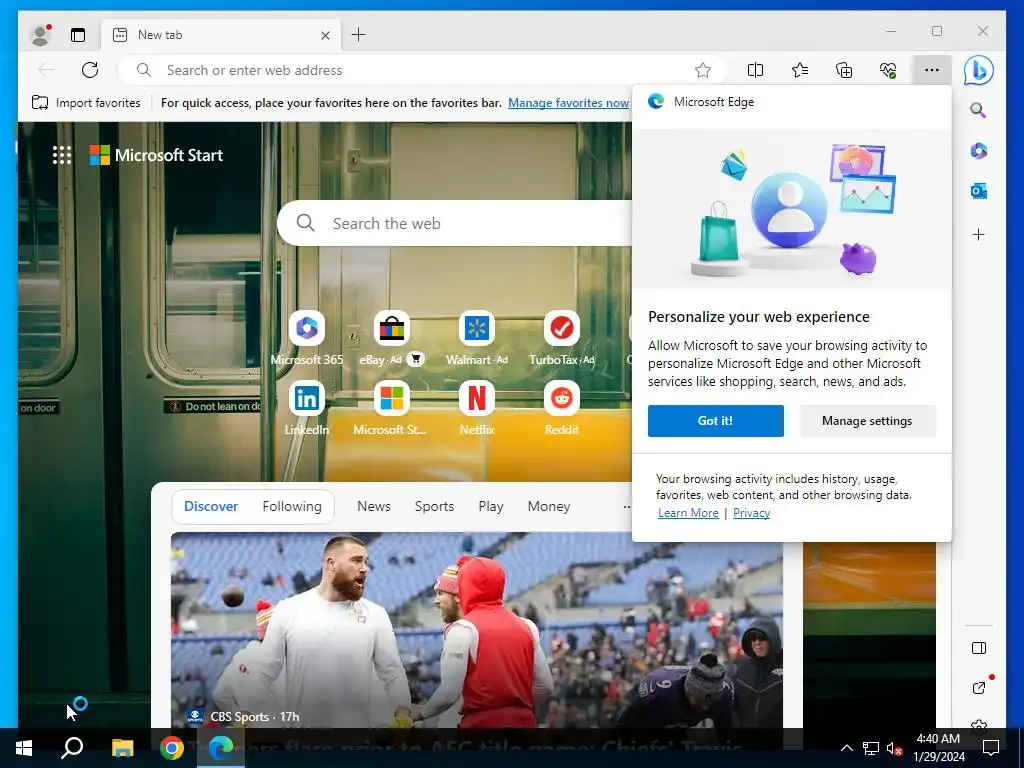Open CBS Sports article image
Image resolution: width=1024 pixels, height=768 pixels.
pyautogui.click(x=477, y=630)
